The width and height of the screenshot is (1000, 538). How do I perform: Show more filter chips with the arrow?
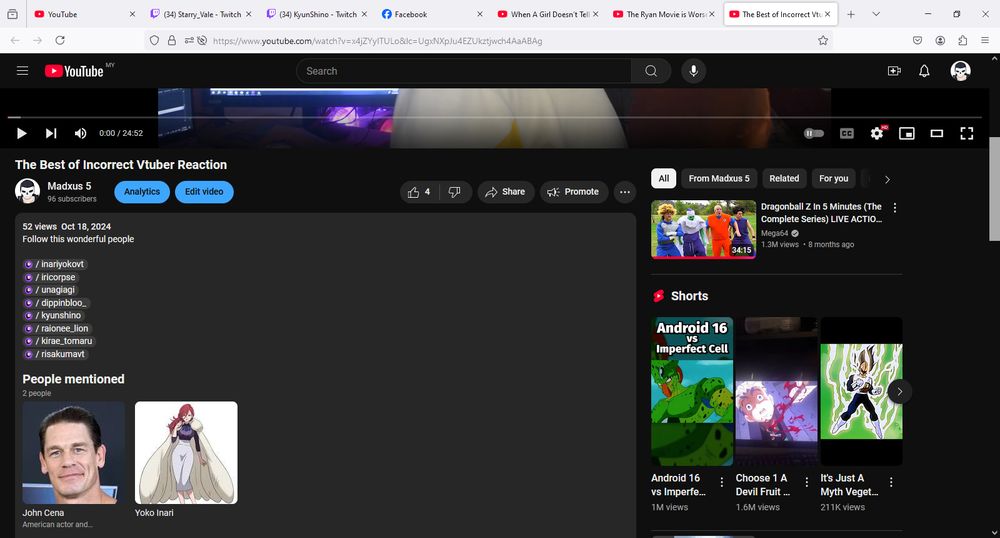(887, 179)
